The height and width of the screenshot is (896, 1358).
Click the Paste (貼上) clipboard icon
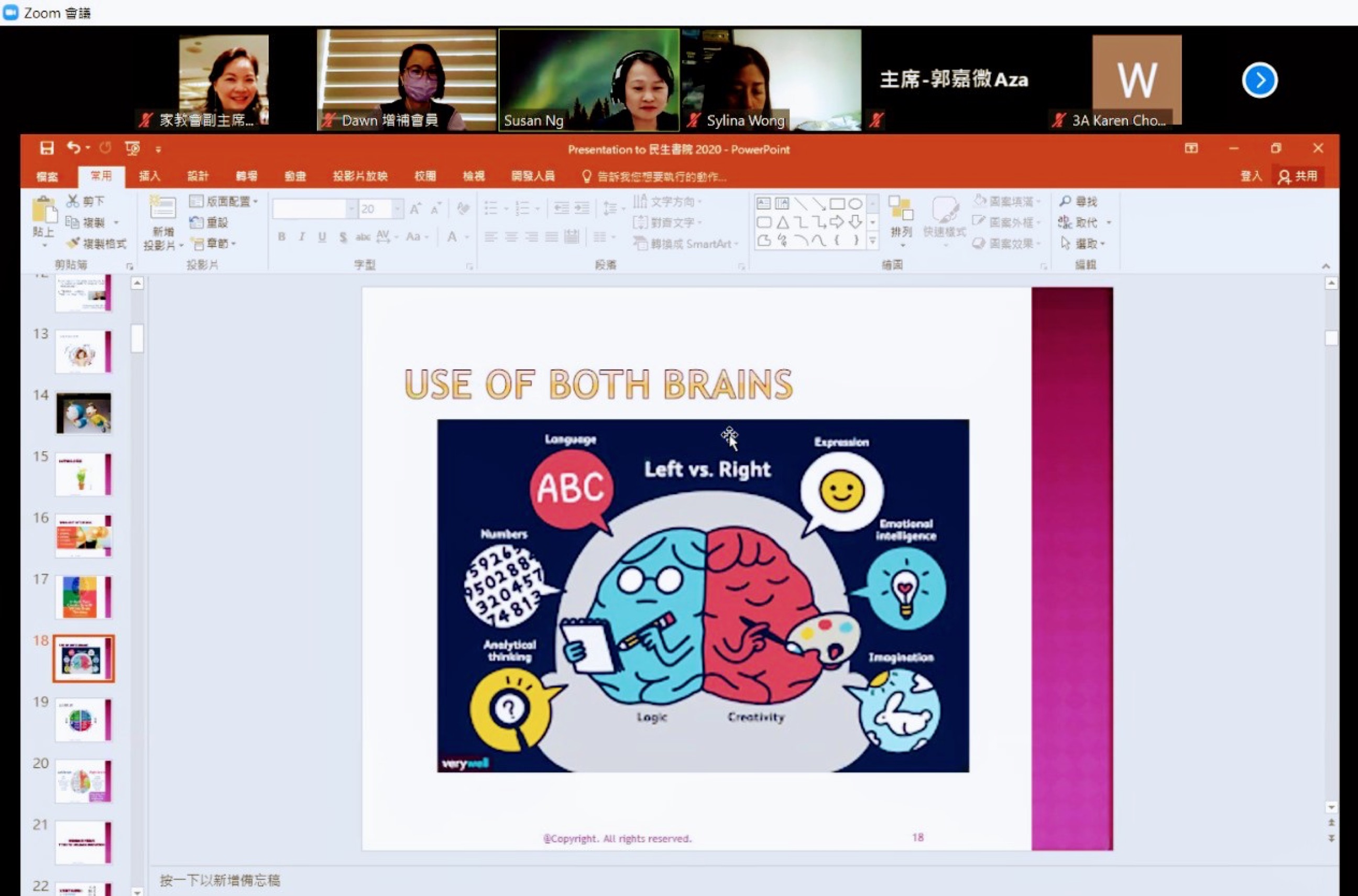point(43,210)
